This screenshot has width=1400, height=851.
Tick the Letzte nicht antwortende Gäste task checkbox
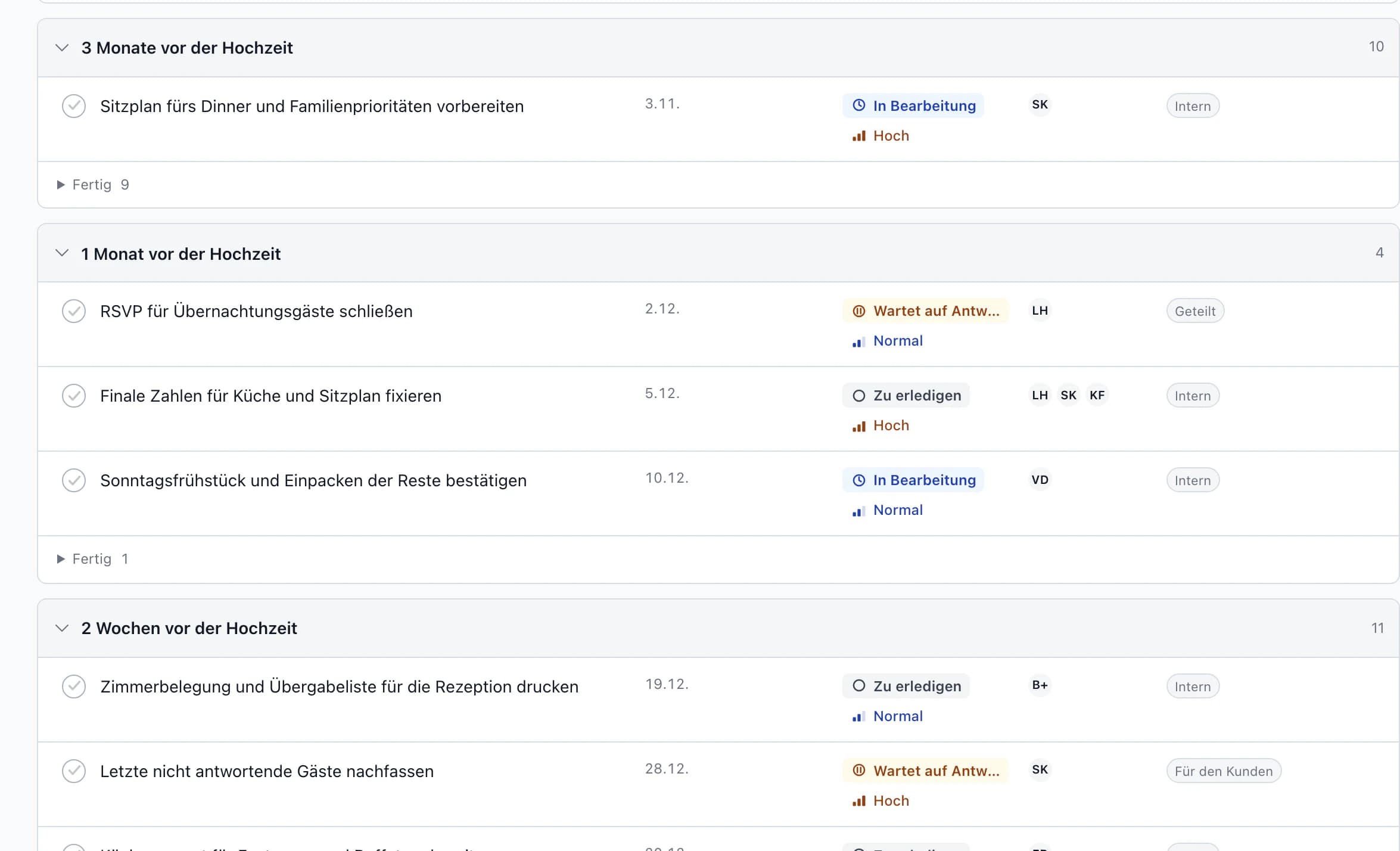pos(74,771)
